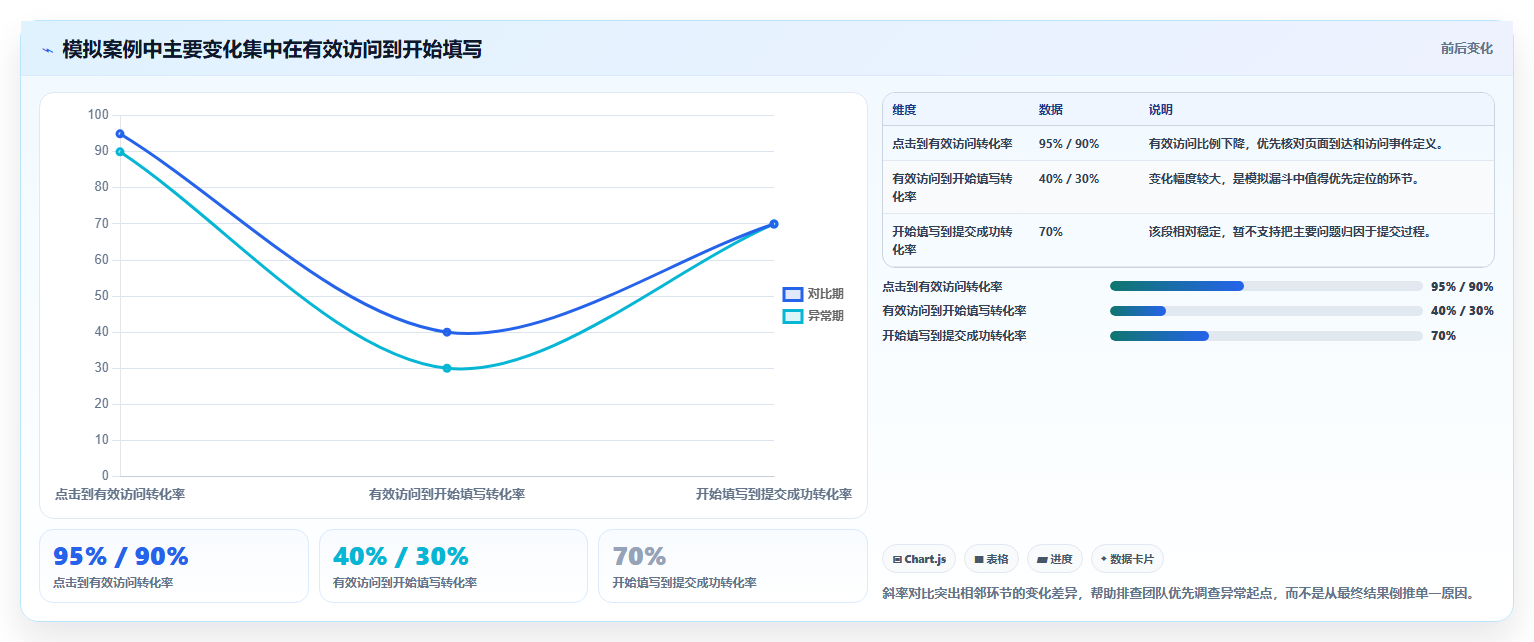Click progress row label 有效访问到开始填写转化率
Image resolution: width=1534 pixels, height=642 pixels.
pos(954,311)
